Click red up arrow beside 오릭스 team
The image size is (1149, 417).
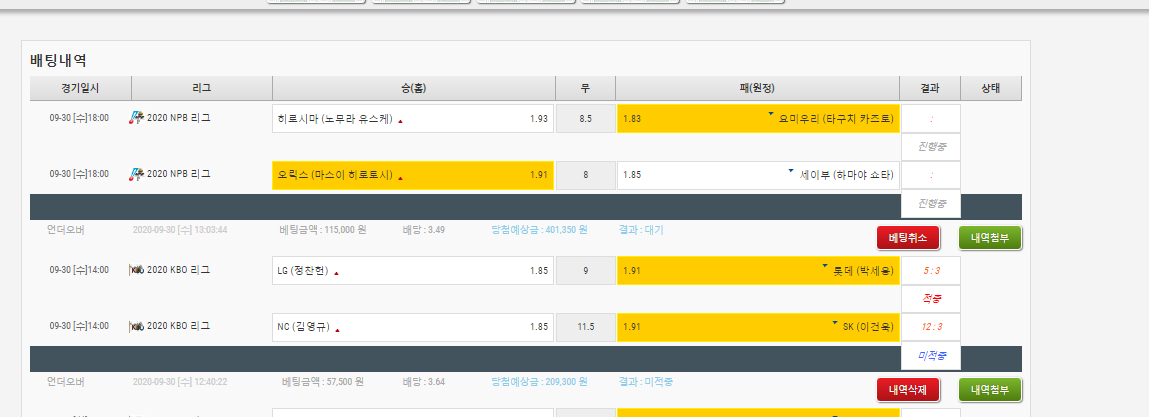401,178
